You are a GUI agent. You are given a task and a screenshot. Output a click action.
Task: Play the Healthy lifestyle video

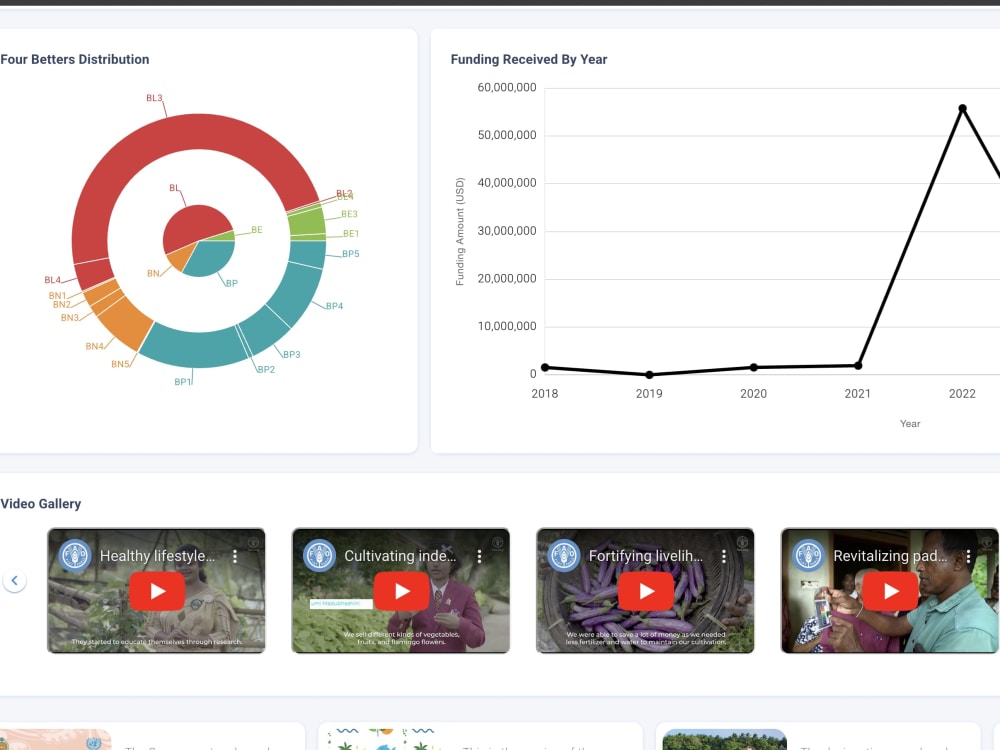157,591
